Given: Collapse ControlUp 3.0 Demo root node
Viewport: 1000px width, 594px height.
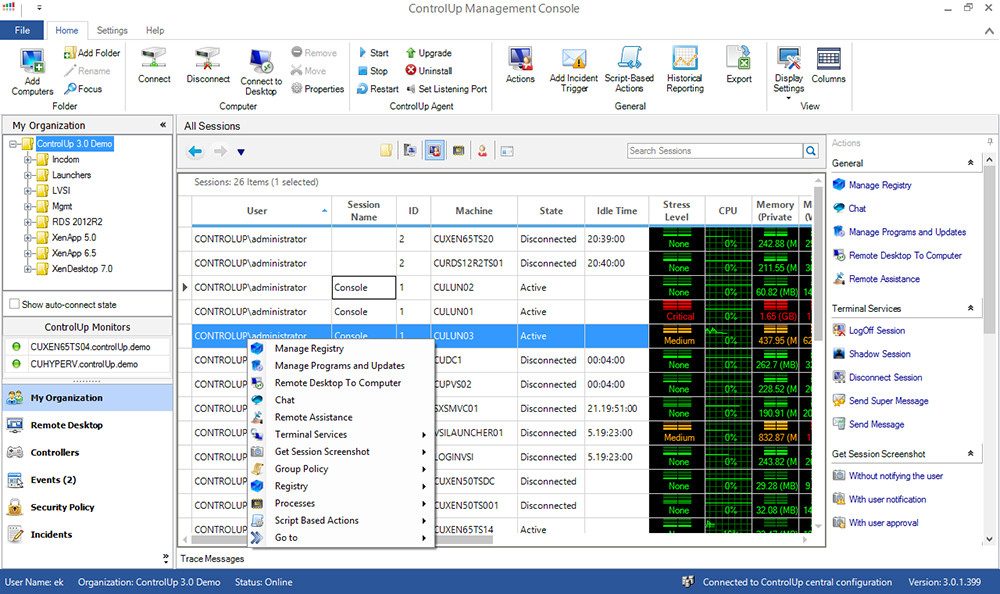Looking at the screenshot, I should click(x=13, y=144).
